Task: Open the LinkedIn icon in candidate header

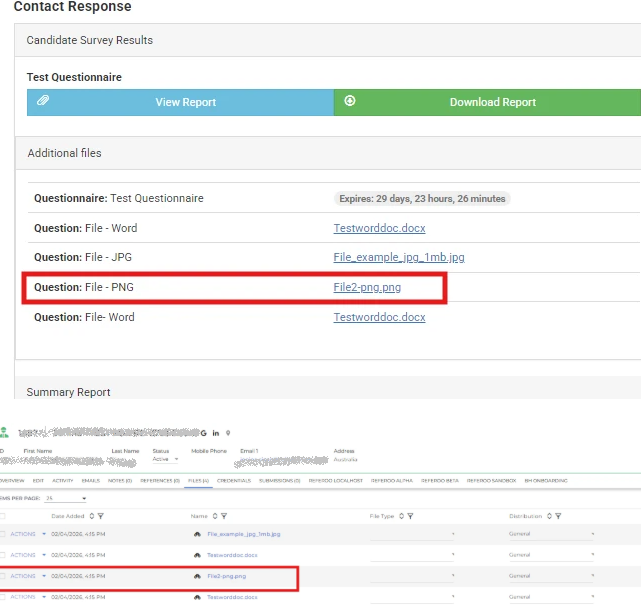Action: pos(216,433)
